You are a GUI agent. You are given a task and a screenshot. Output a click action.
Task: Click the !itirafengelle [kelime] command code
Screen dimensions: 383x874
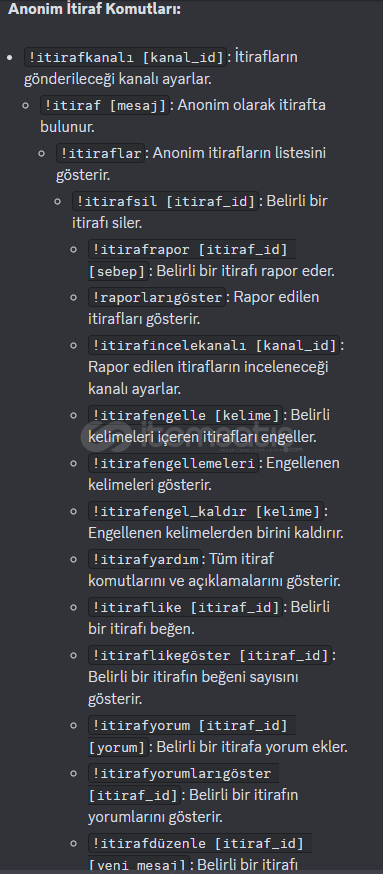(x=186, y=415)
